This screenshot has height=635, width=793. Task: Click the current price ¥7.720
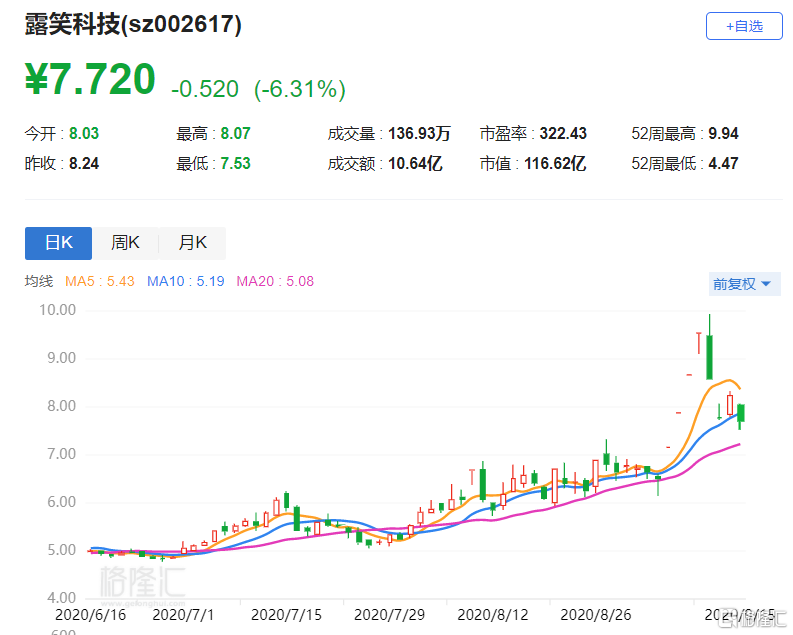[x=90, y=79]
